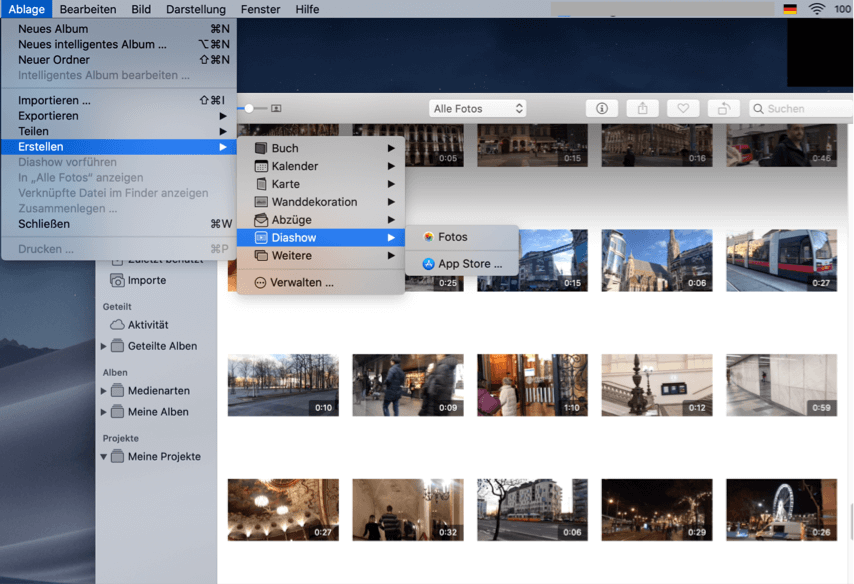Click the Wi-Fi icon in the menu bar
Image resolution: width=854 pixels, height=584 pixels.
coord(817,9)
